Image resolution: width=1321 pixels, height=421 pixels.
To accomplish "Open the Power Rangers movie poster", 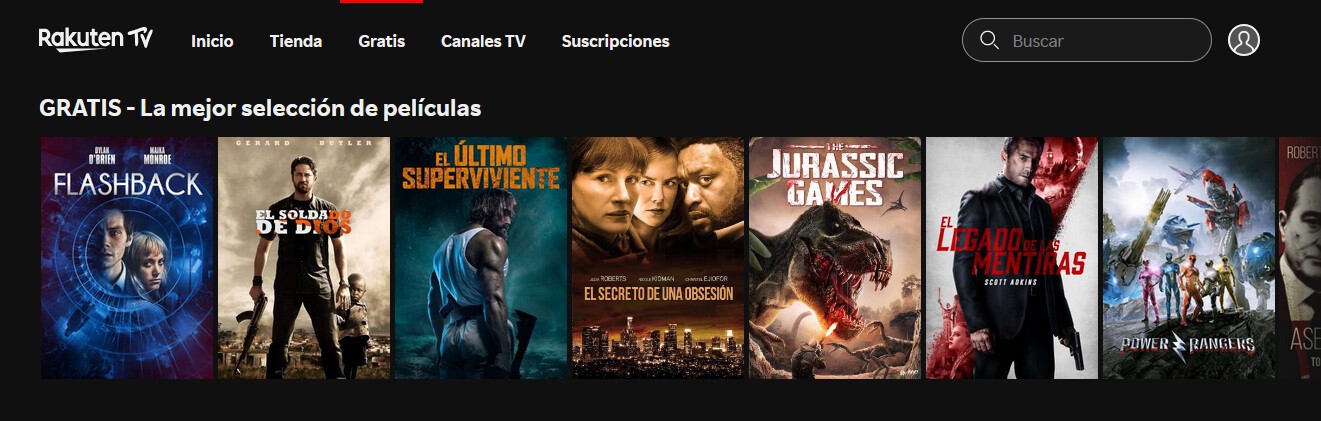I will pyautogui.click(x=1189, y=258).
